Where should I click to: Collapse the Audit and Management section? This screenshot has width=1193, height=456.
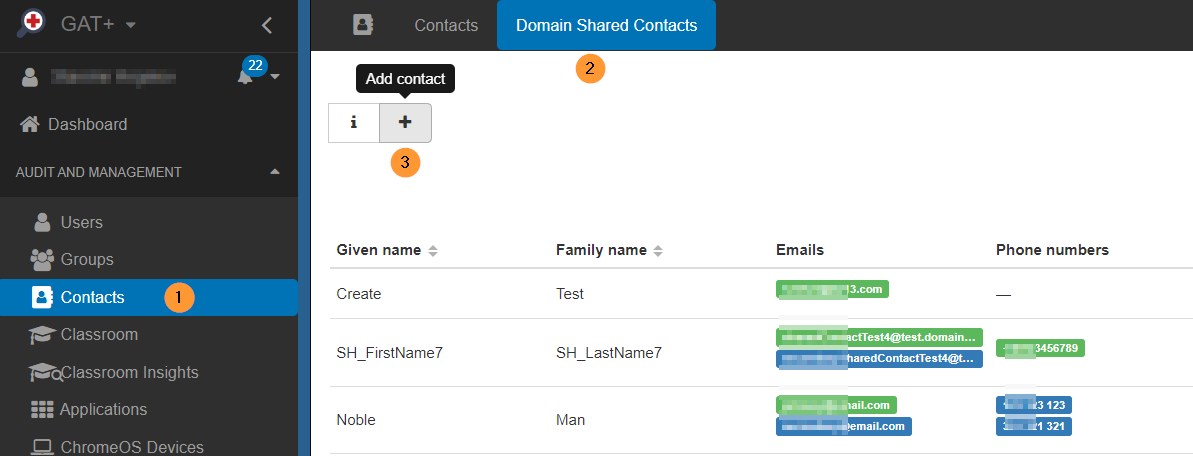(x=274, y=172)
